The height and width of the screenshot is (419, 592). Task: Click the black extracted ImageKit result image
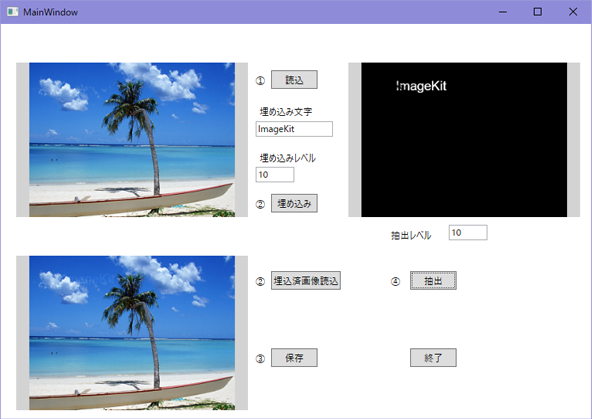pos(464,140)
